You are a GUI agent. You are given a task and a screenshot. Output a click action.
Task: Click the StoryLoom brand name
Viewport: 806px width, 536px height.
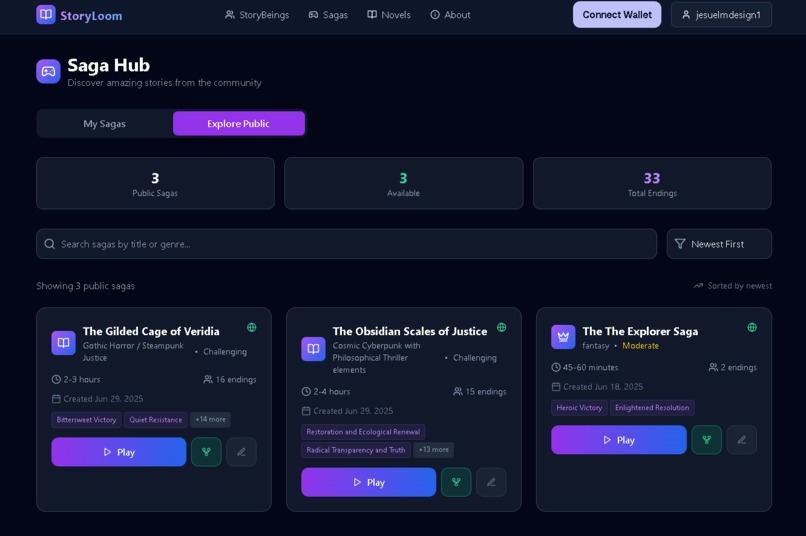coord(91,15)
